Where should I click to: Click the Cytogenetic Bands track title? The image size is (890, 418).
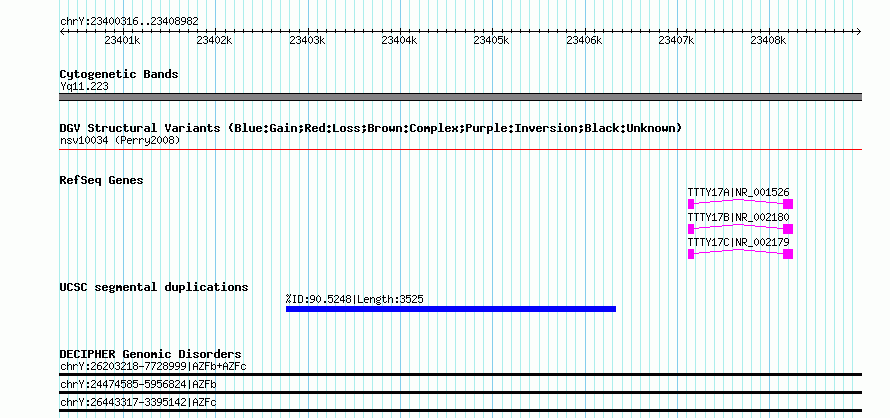tap(119, 74)
